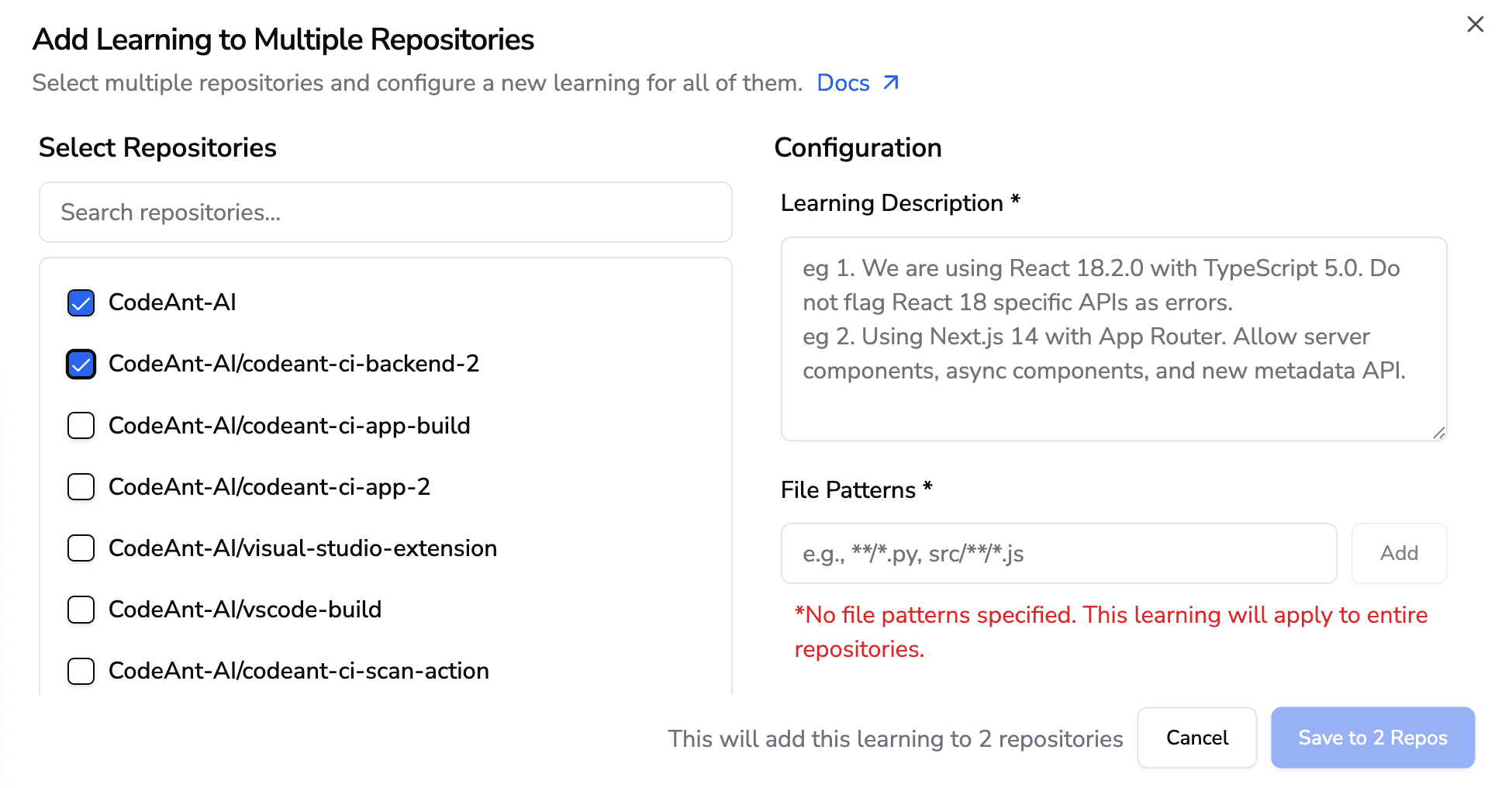Click the search repositories field
The height and width of the screenshot is (788, 1512).
pos(385,212)
